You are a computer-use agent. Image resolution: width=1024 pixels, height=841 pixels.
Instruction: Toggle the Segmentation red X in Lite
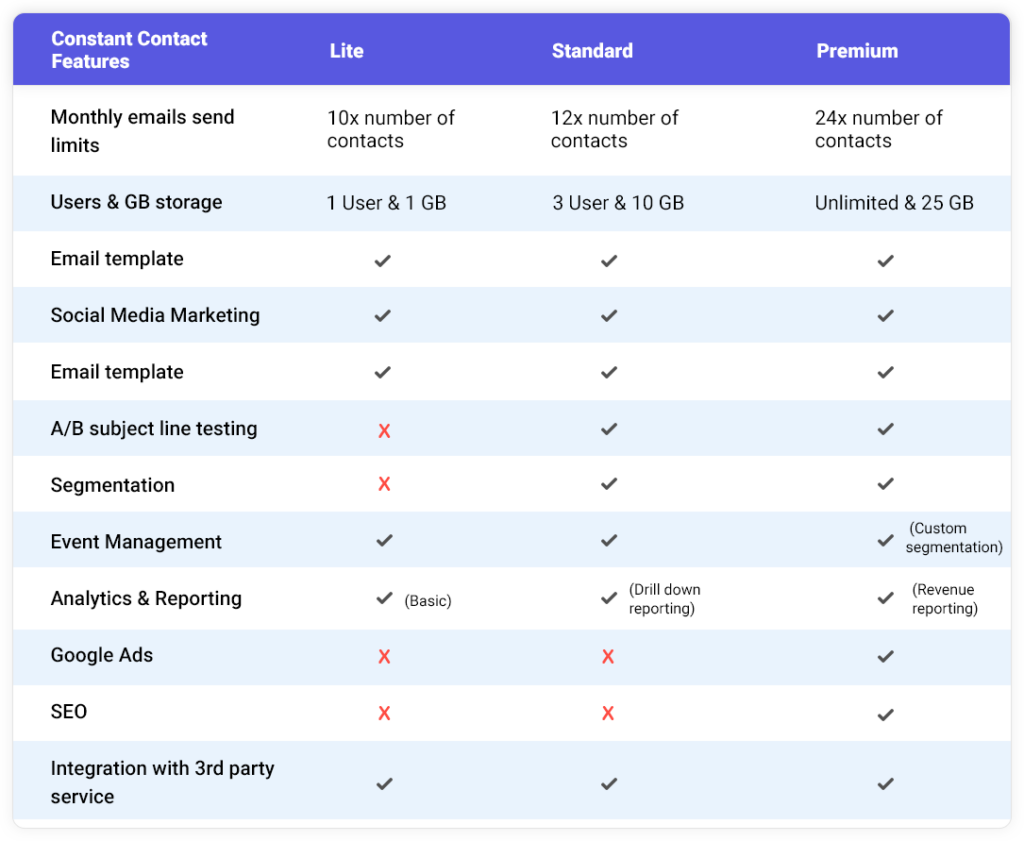pyautogui.click(x=384, y=483)
